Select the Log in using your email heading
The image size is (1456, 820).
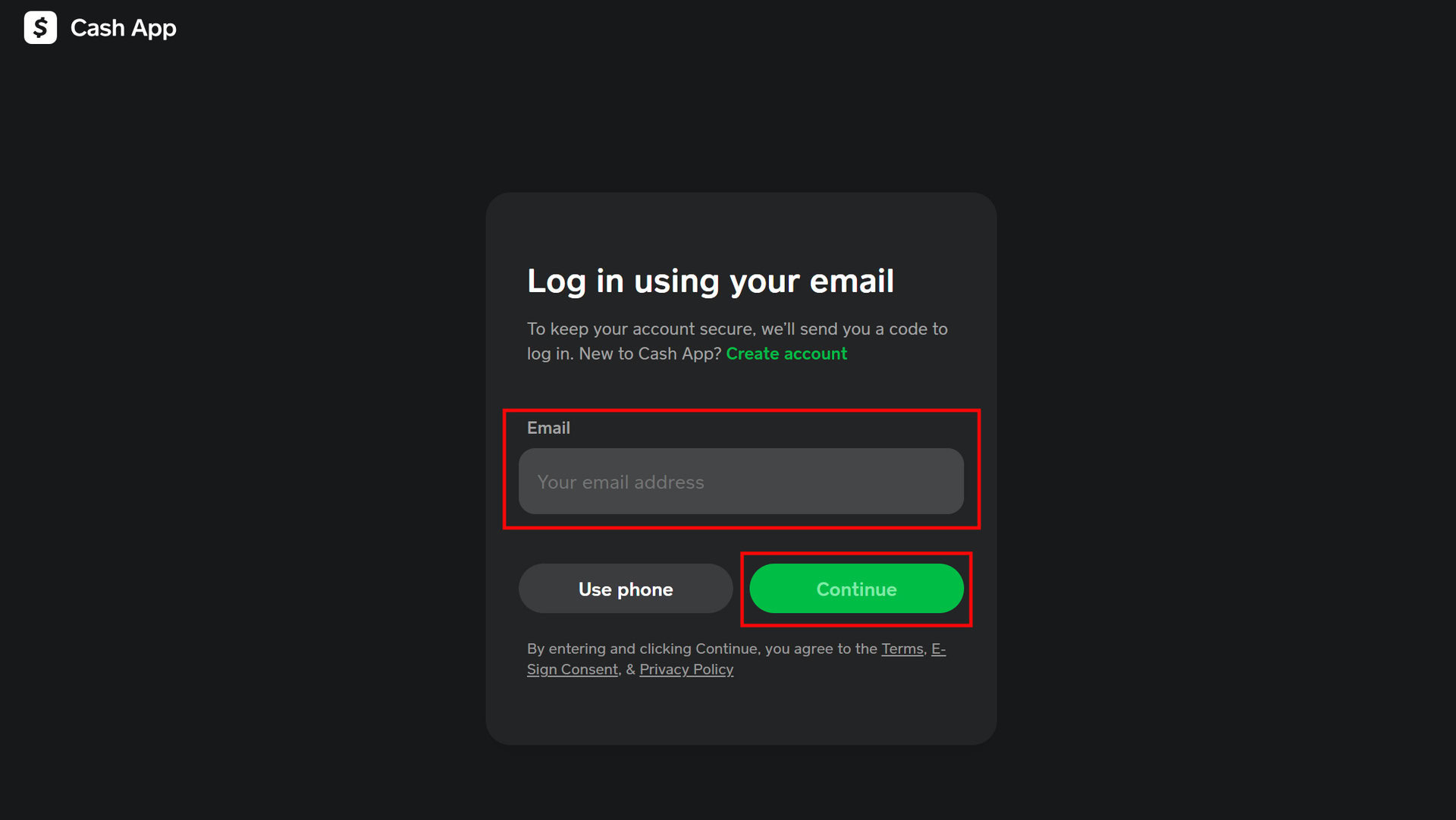click(x=711, y=281)
